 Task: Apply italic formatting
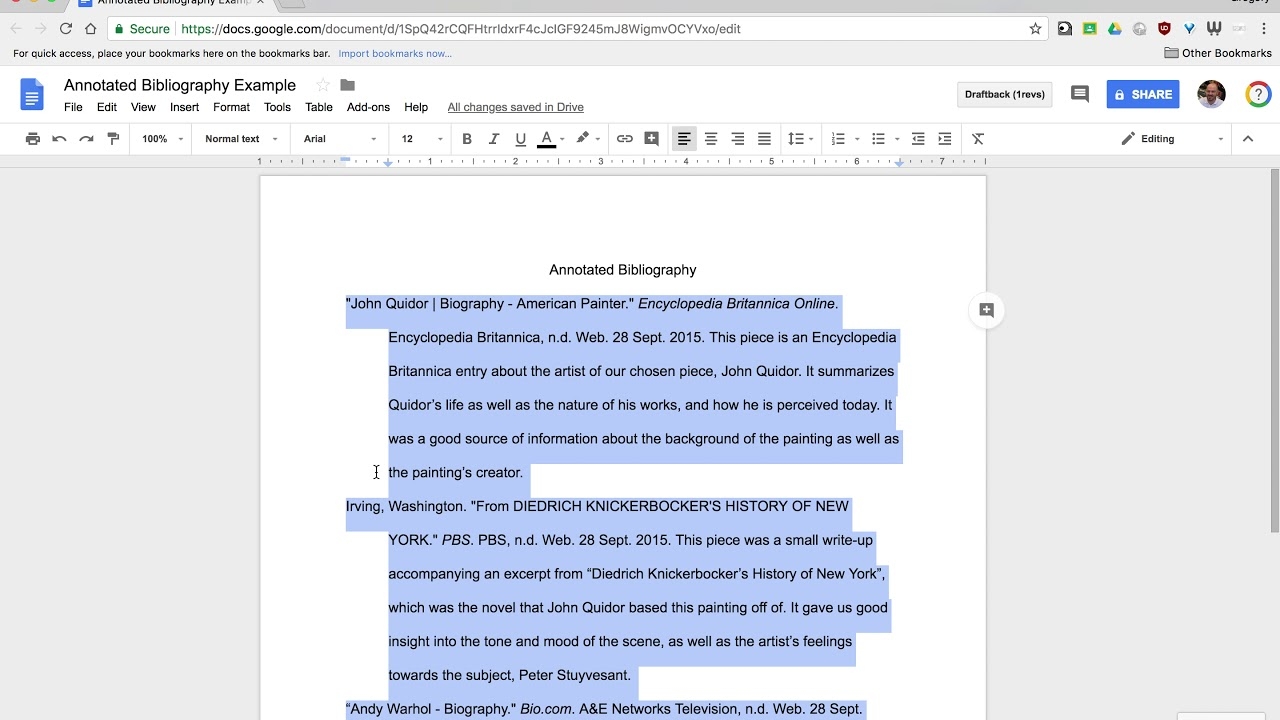pyautogui.click(x=493, y=138)
